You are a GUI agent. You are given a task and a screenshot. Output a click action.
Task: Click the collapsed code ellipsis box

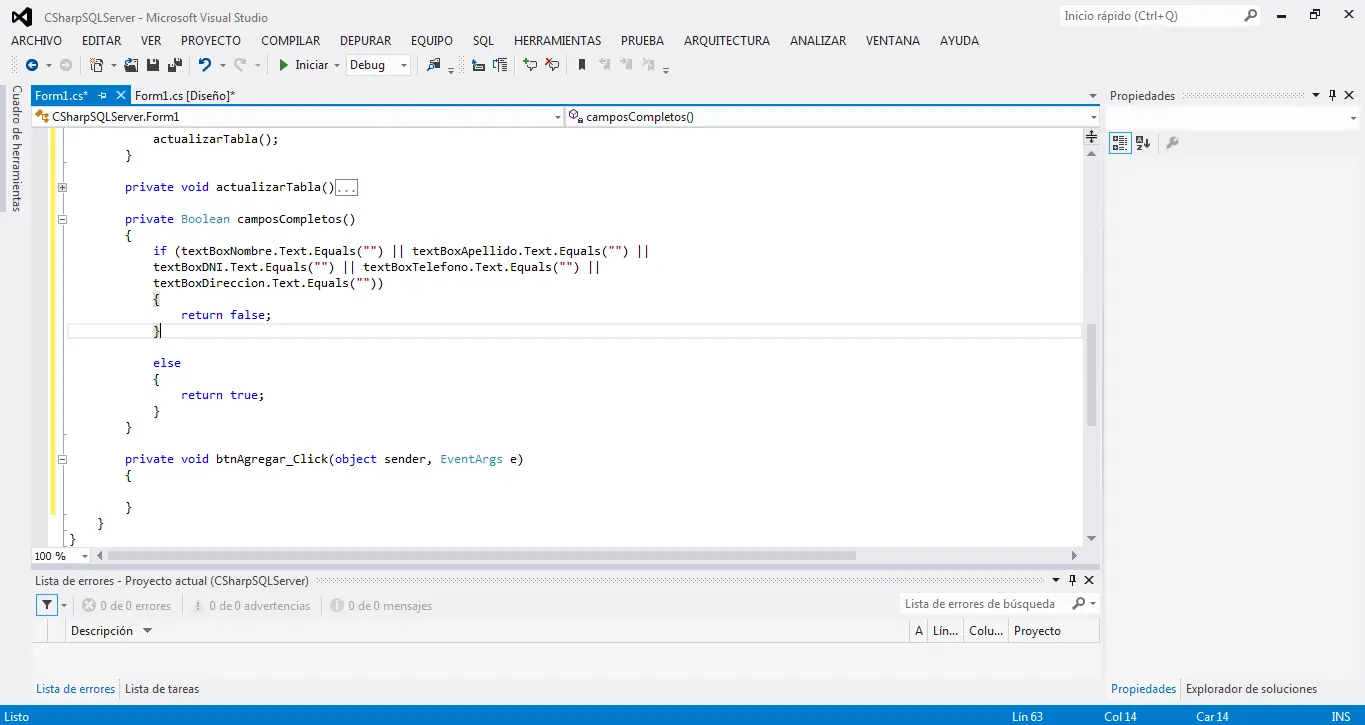tap(346, 187)
